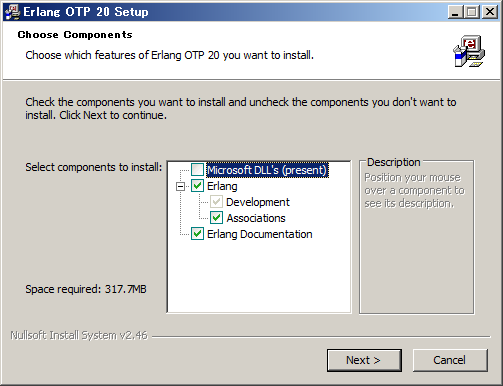The height and width of the screenshot is (386, 503).
Task: Close the setup window
Action: [490, 12]
